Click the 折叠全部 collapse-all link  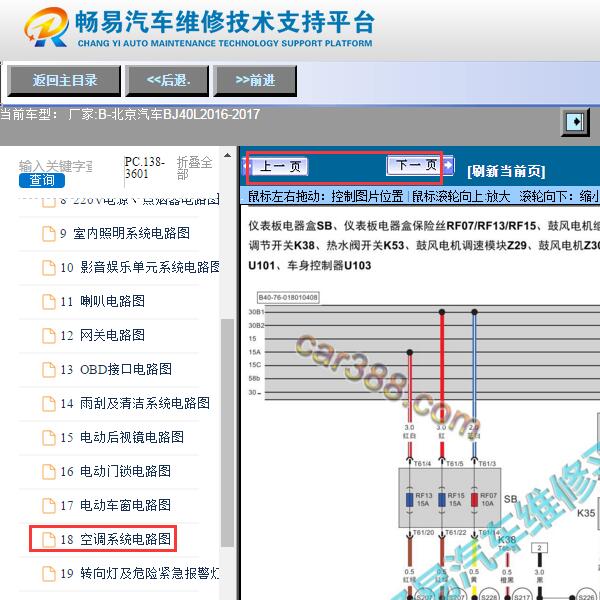[x=194, y=168]
